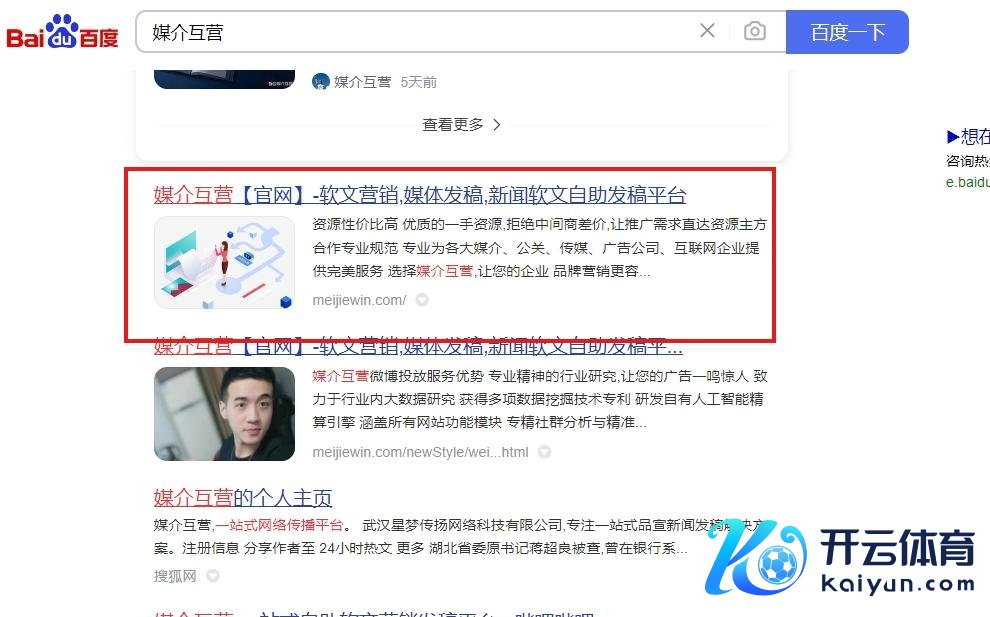Click the isometric illustration thumbnail of first result
The height and width of the screenshot is (617, 990).
(x=224, y=263)
